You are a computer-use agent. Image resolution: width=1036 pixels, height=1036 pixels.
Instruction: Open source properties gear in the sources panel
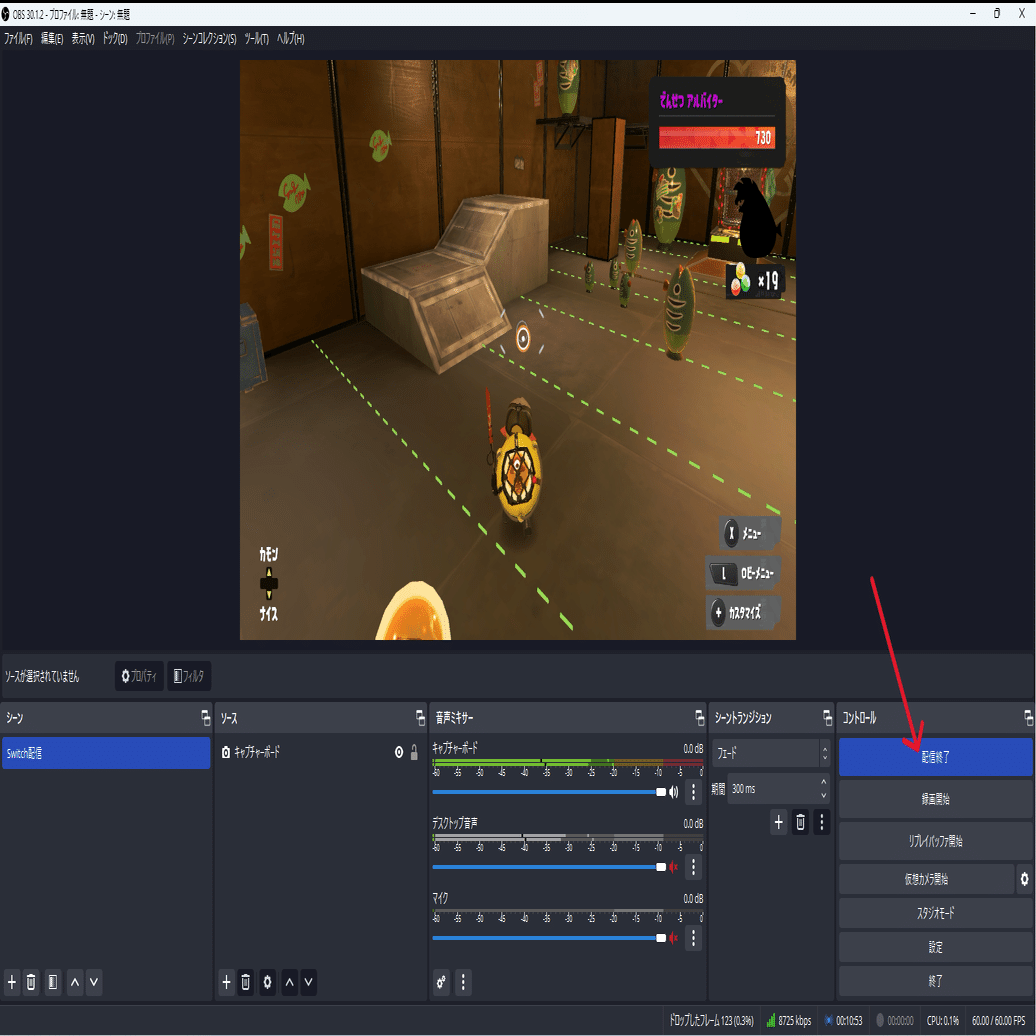point(268,982)
